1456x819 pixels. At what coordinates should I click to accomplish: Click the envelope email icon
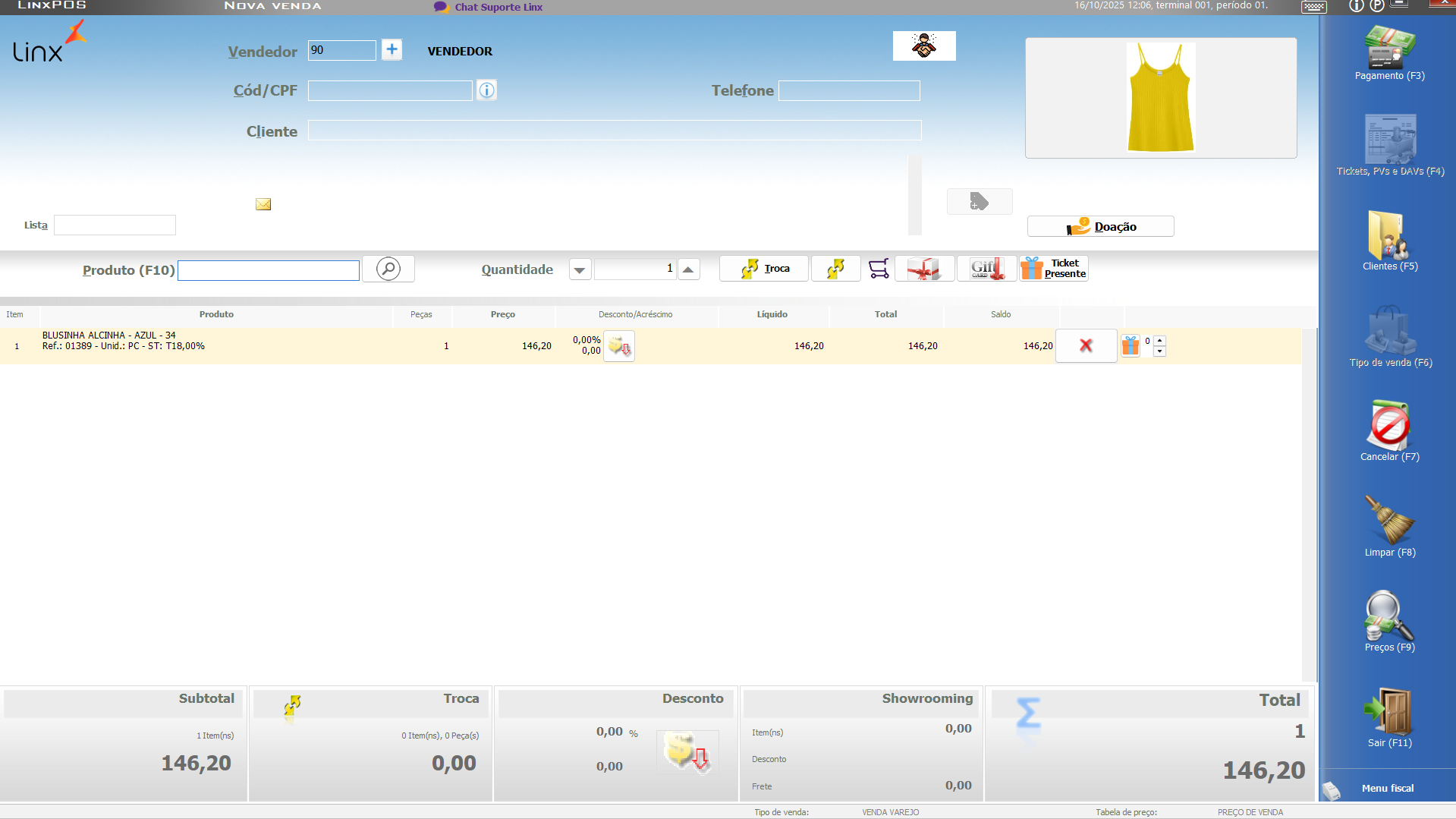point(263,204)
